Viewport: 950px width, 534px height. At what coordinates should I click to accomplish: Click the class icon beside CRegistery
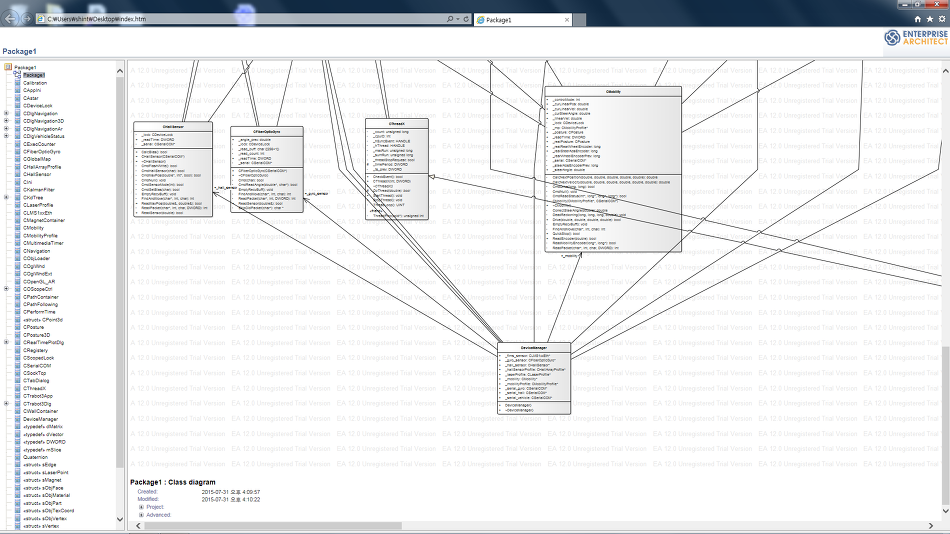click(x=18, y=350)
